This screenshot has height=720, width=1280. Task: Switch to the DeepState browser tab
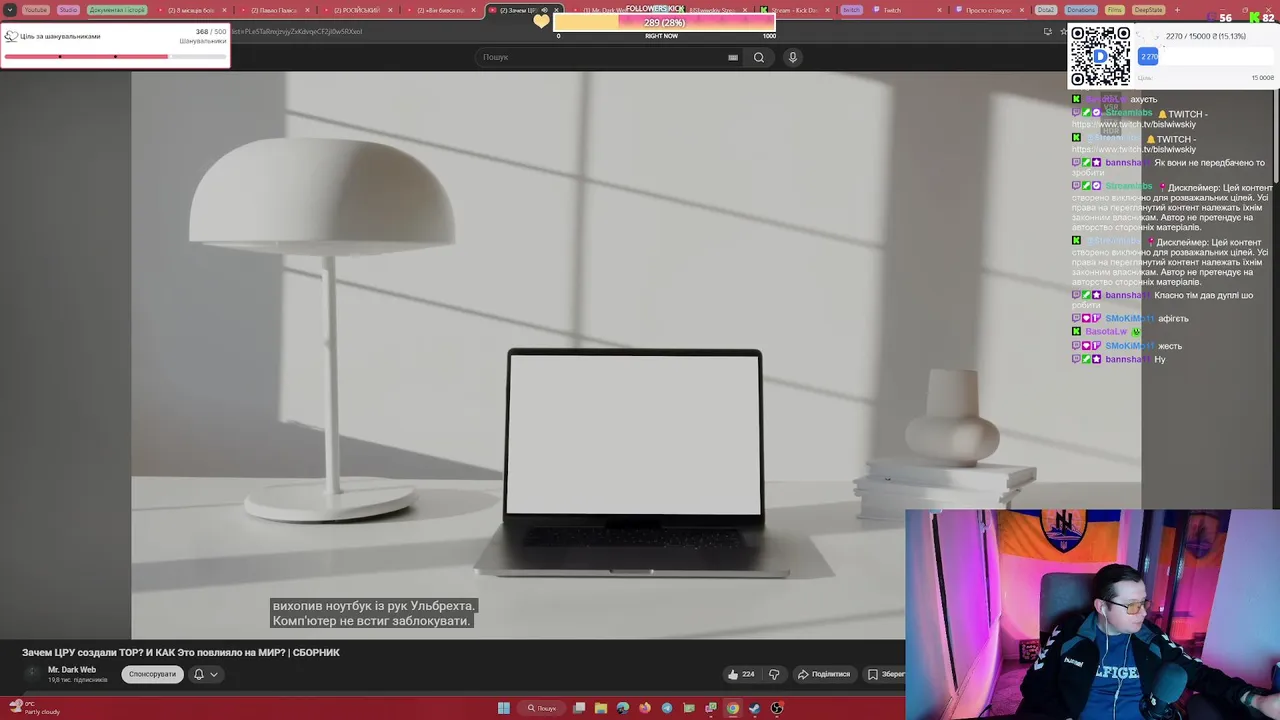[x=1148, y=10]
